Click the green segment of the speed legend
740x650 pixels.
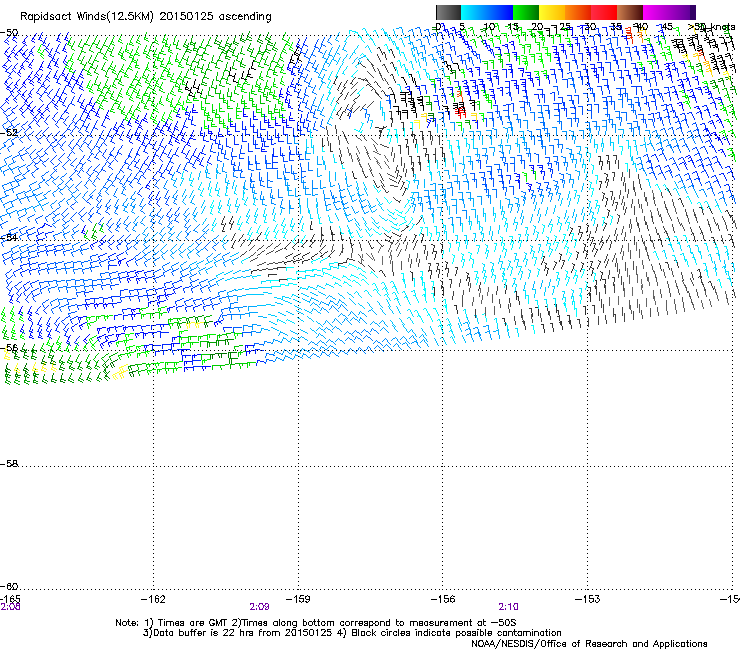coord(526,12)
